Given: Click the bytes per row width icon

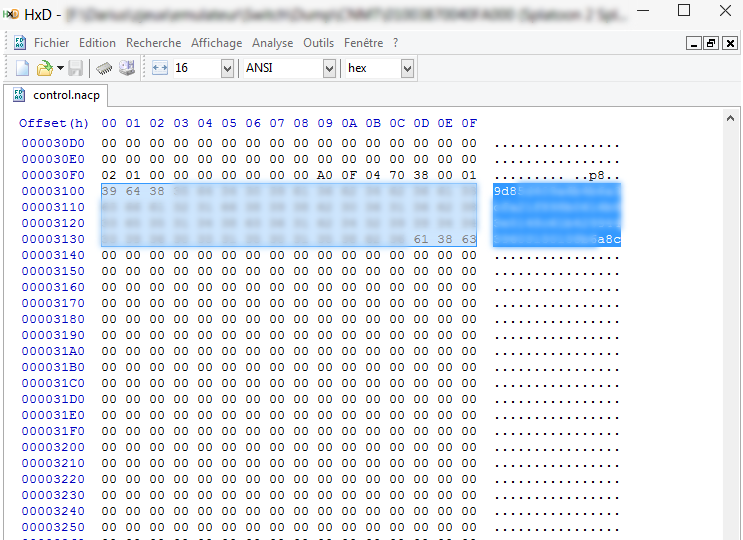Looking at the screenshot, I should 160,68.
